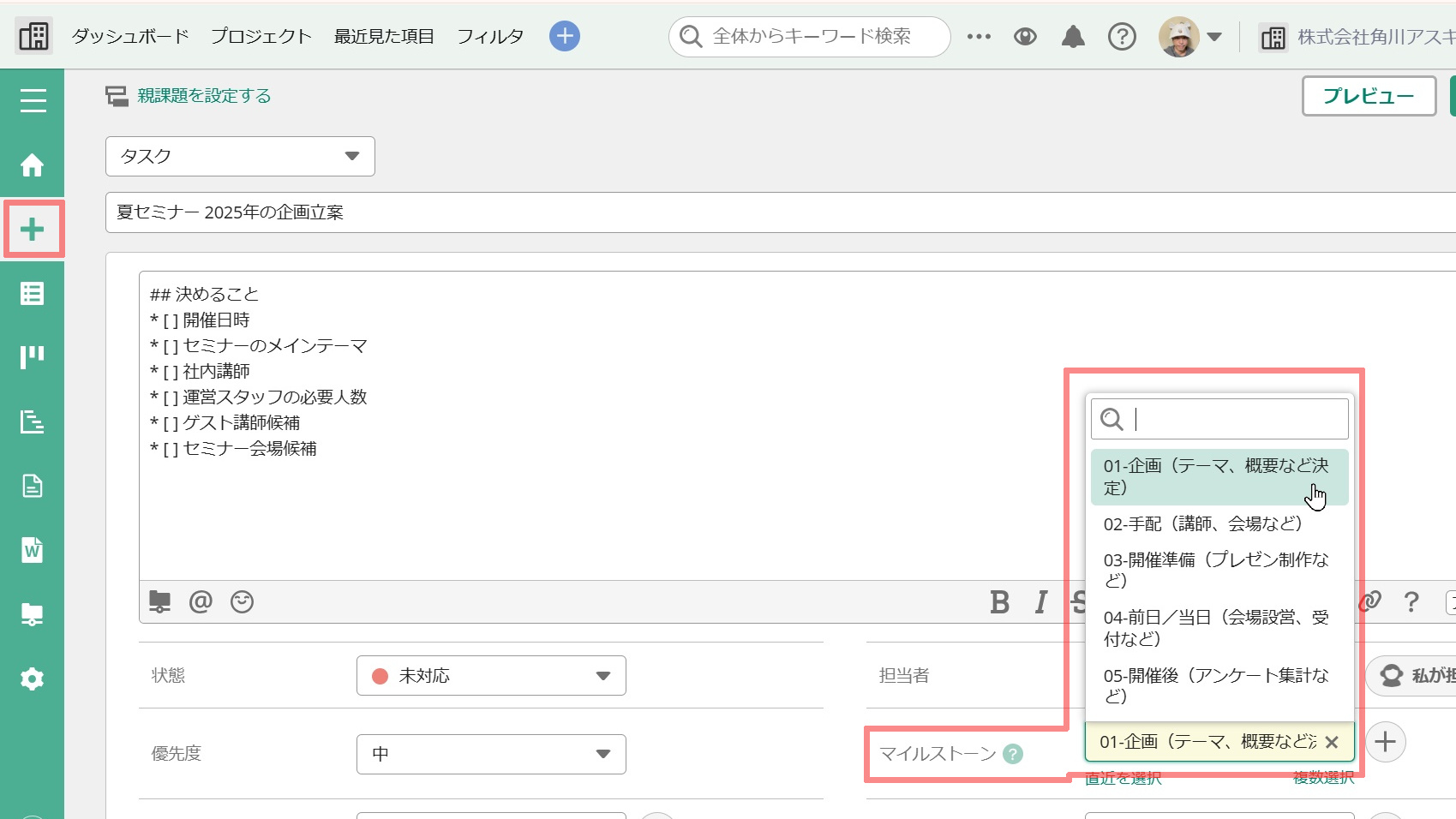Click the 直近を選択 link
This screenshot has width=1456, height=819.
coord(1123,778)
